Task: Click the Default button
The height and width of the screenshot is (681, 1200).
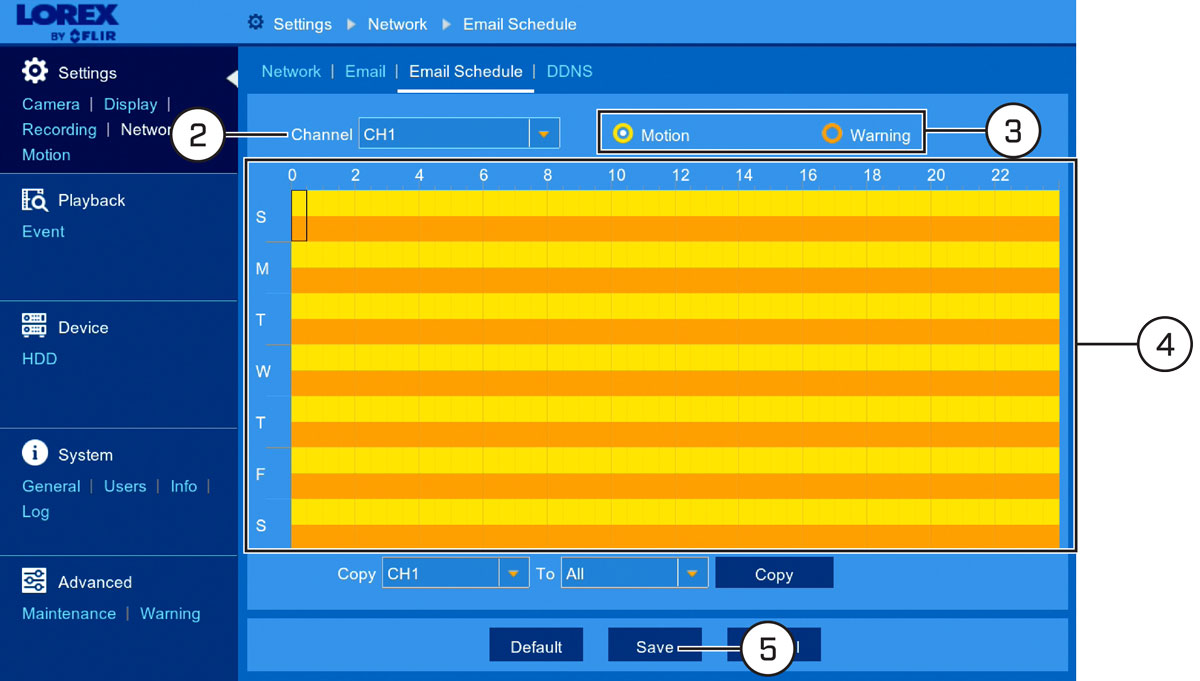Action: [536, 646]
